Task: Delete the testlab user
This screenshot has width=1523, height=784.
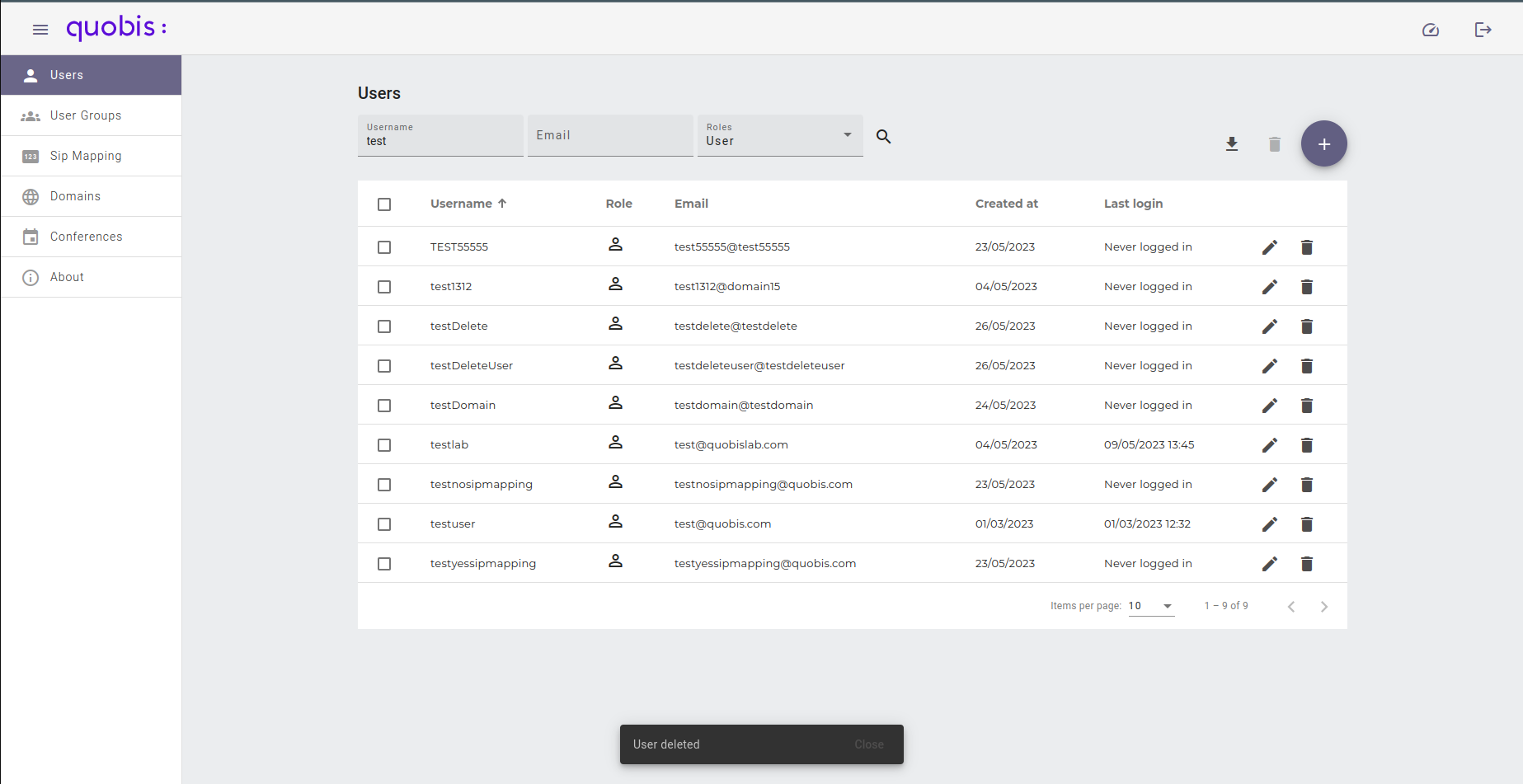Action: click(x=1307, y=445)
